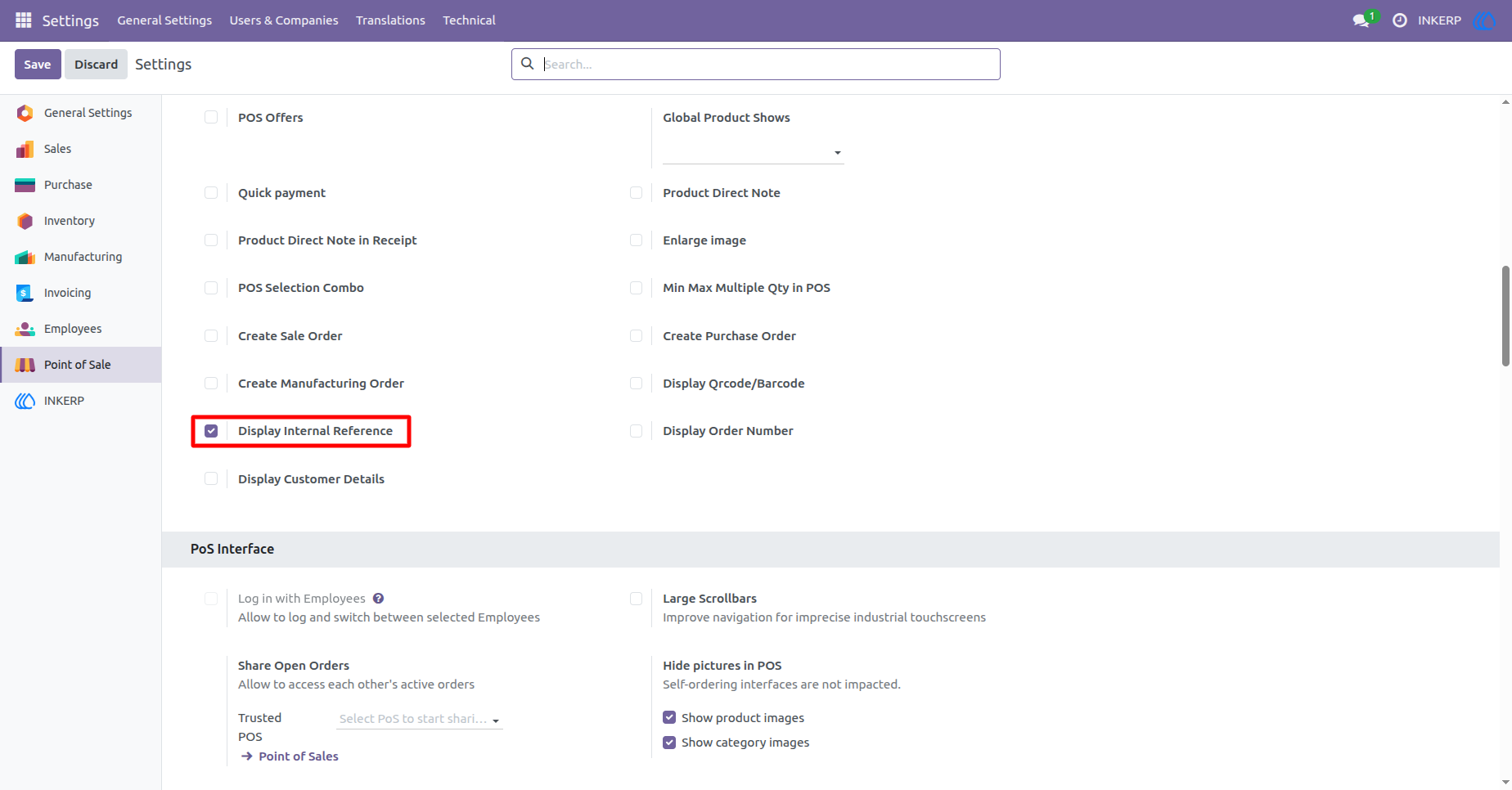This screenshot has height=790, width=1512.
Task: Open Trusted POS selection dropdown
Action: 420,719
